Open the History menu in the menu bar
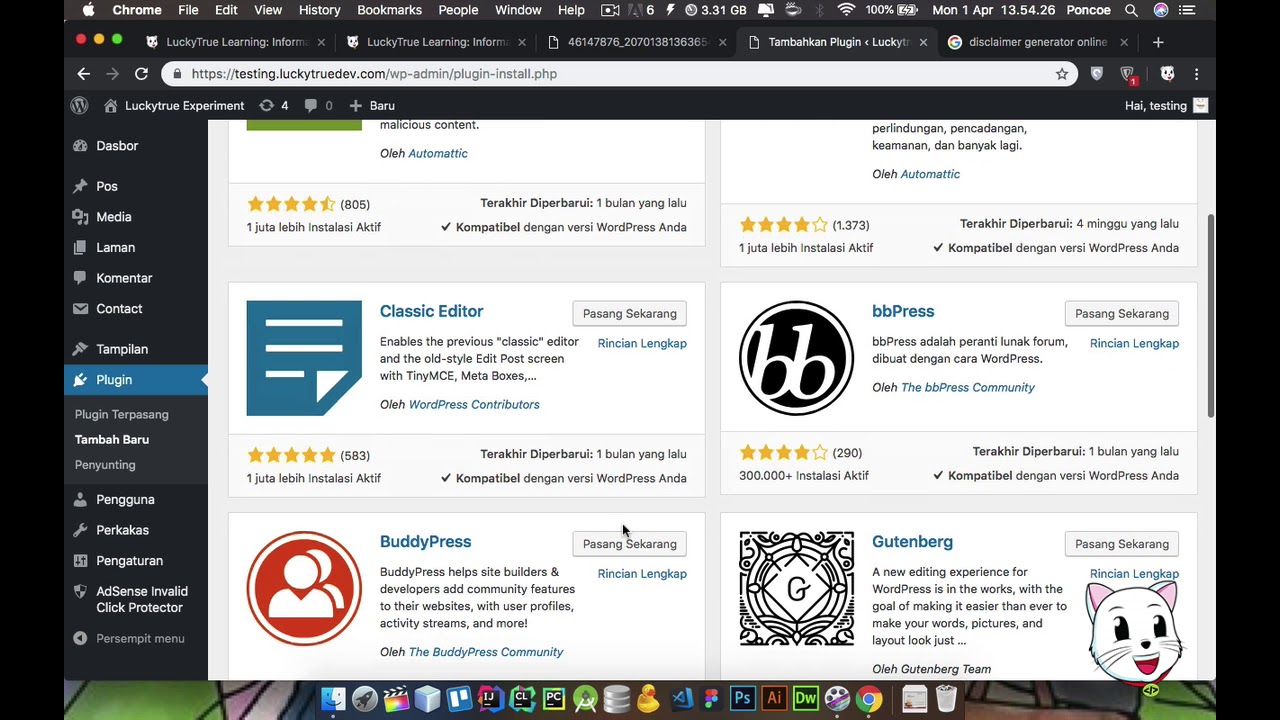The height and width of the screenshot is (720, 1280). tap(319, 10)
